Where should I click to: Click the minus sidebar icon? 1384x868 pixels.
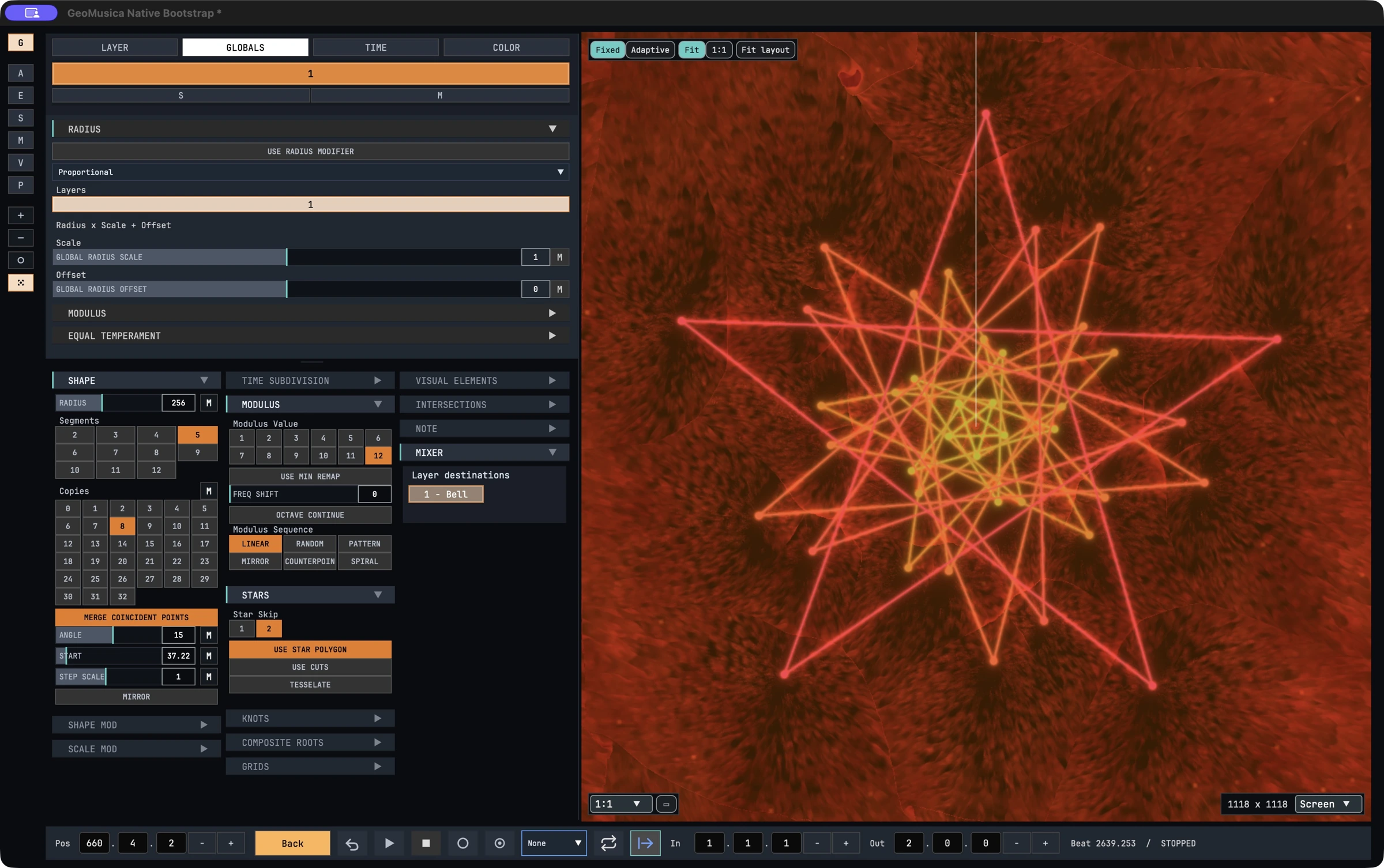[21, 238]
